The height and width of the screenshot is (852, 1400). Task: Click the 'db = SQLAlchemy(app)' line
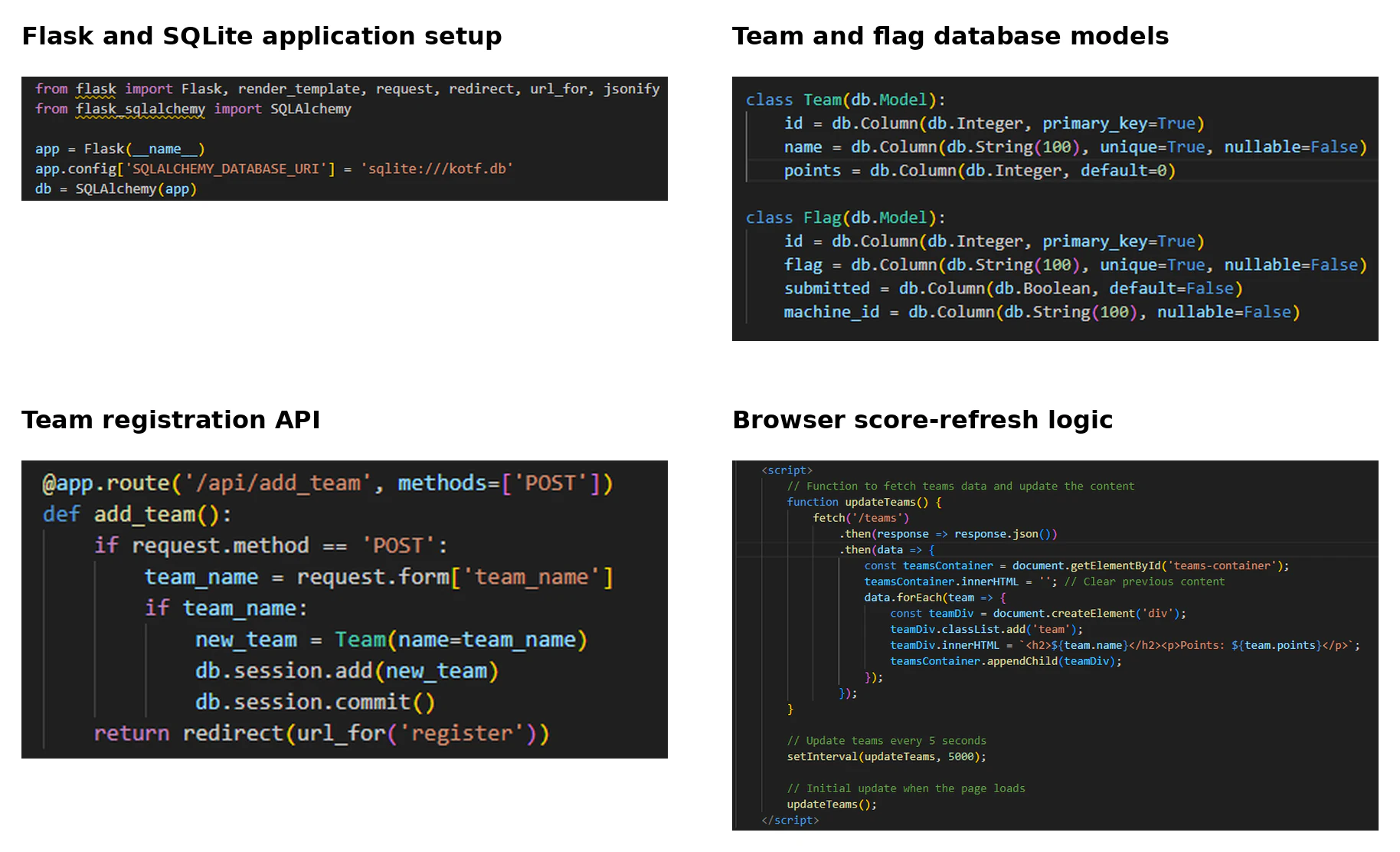(x=116, y=188)
